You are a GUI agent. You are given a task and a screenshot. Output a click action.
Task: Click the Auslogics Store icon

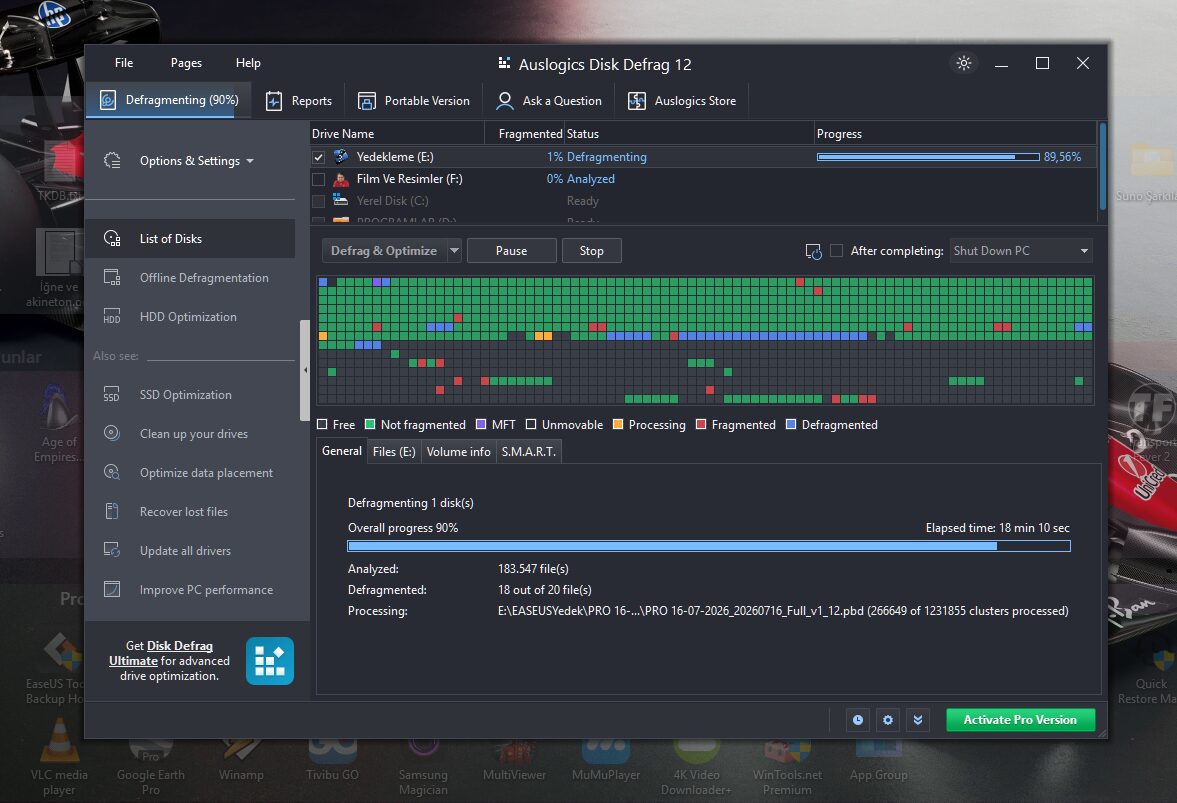coord(637,101)
